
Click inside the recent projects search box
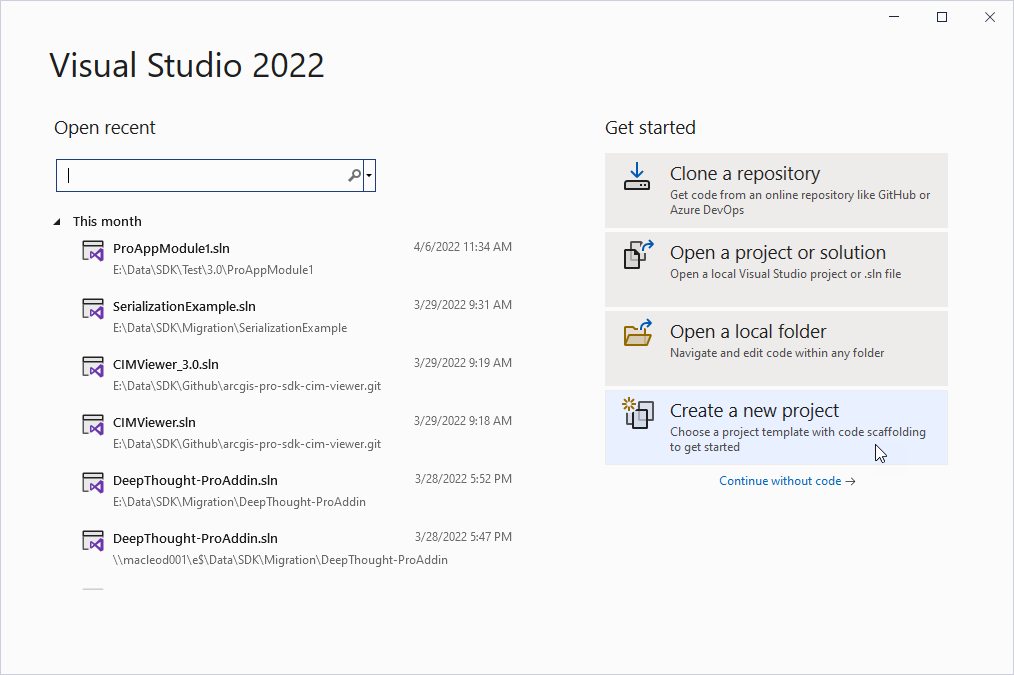coord(200,175)
